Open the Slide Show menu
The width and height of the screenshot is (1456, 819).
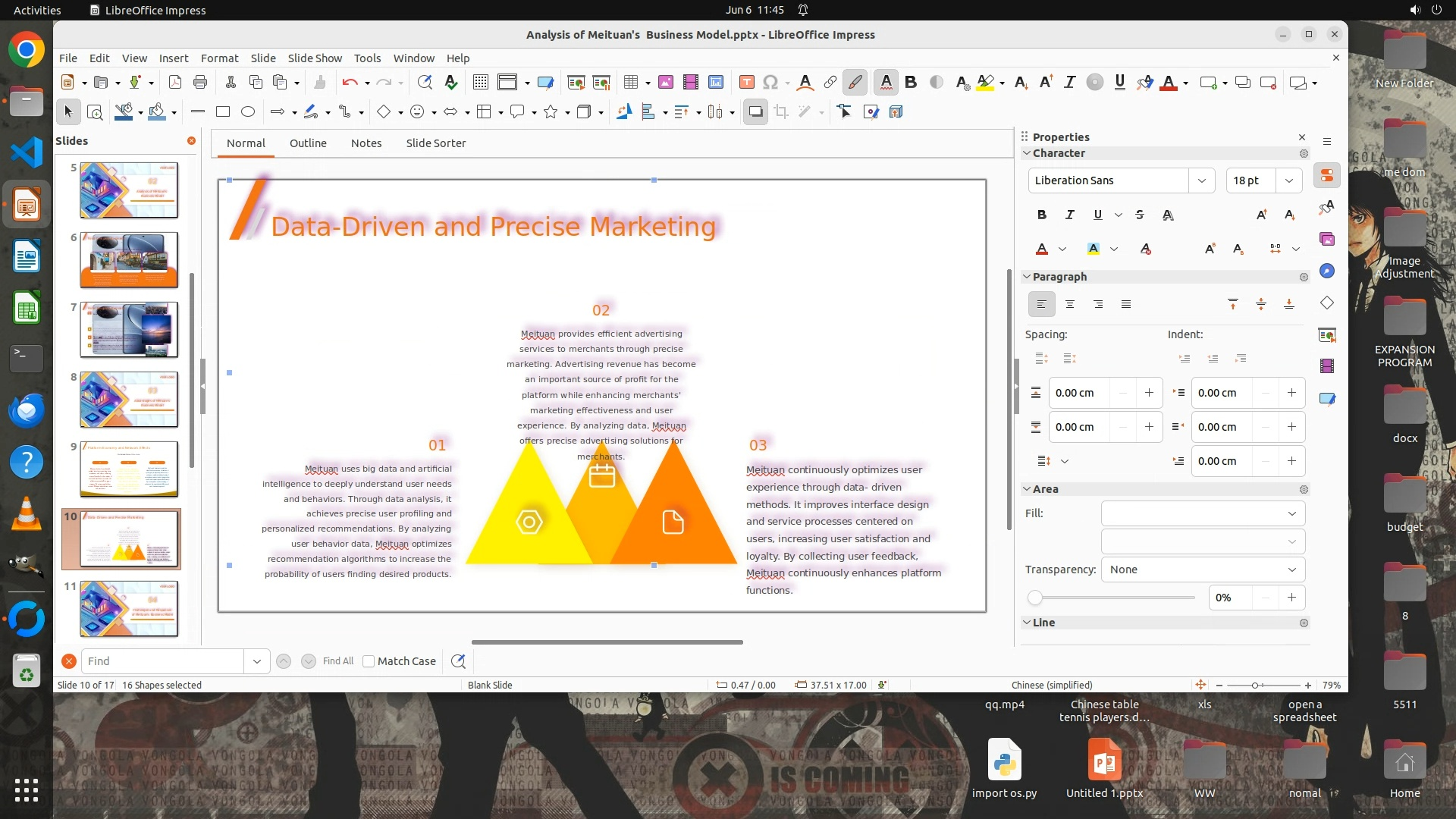pos(314,58)
